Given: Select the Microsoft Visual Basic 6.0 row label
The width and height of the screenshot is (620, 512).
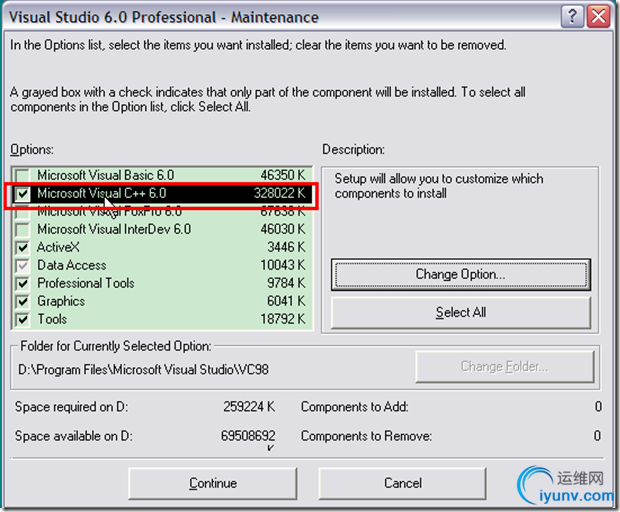Looking at the screenshot, I should (106, 175).
